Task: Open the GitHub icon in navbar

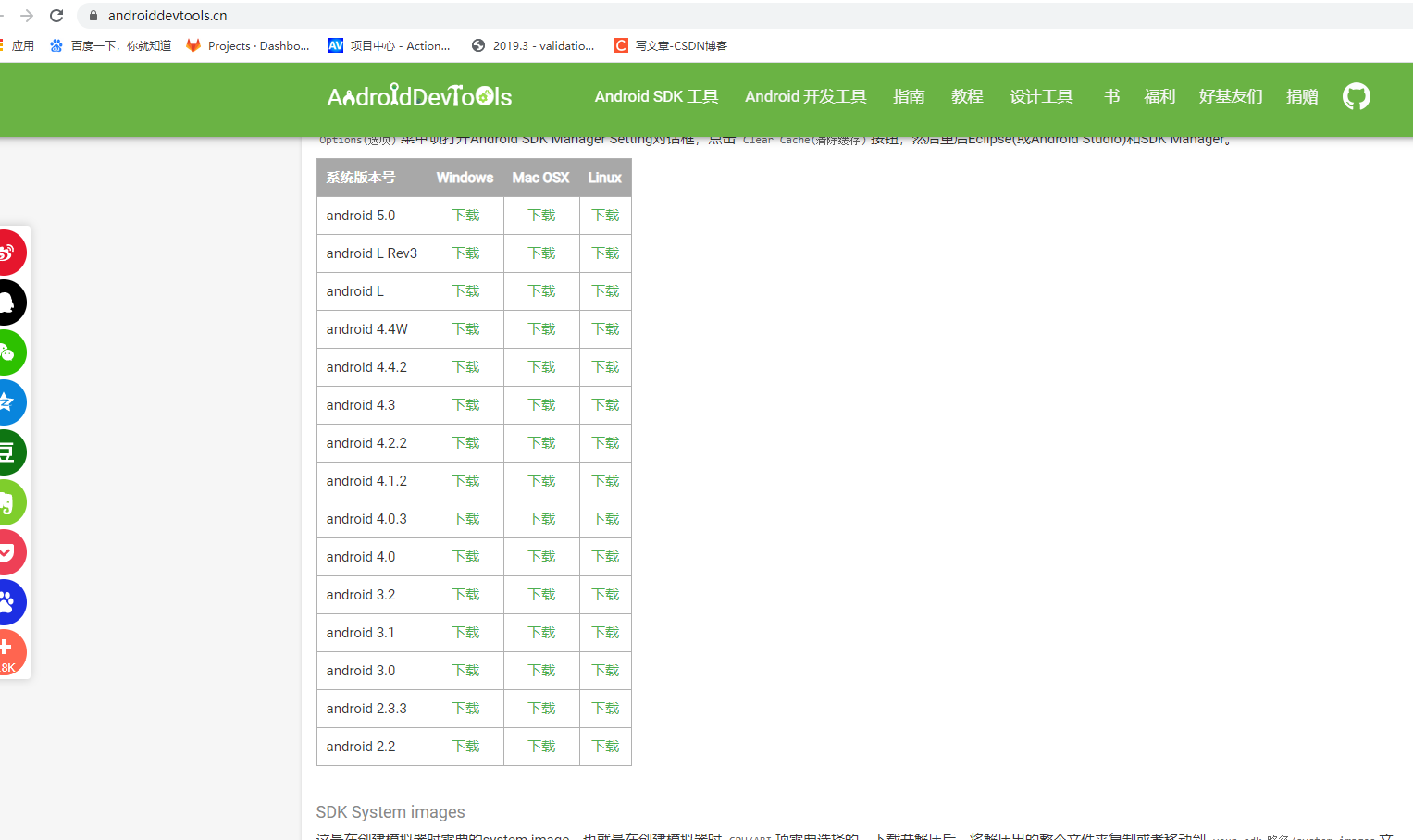Action: (x=1356, y=96)
